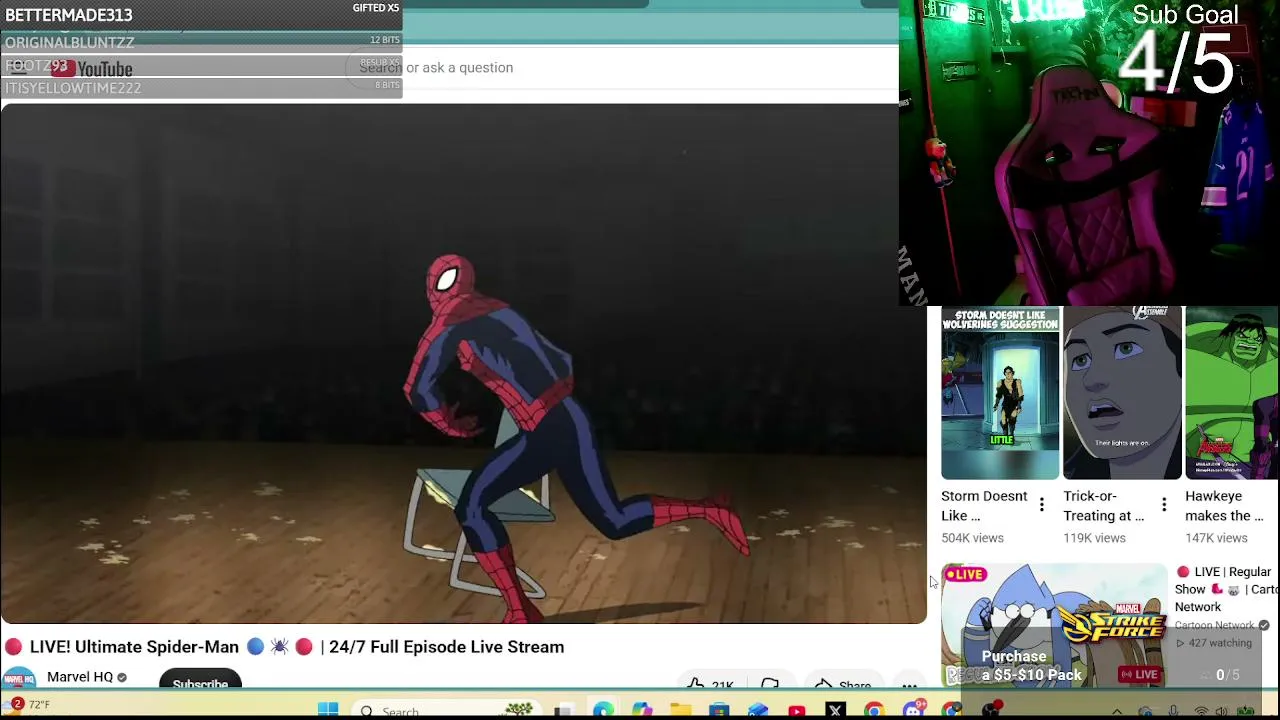Open File Explorer from the taskbar
This screenshot has height=720, width=1280.
pyautogui.click(x=681, y=710)
